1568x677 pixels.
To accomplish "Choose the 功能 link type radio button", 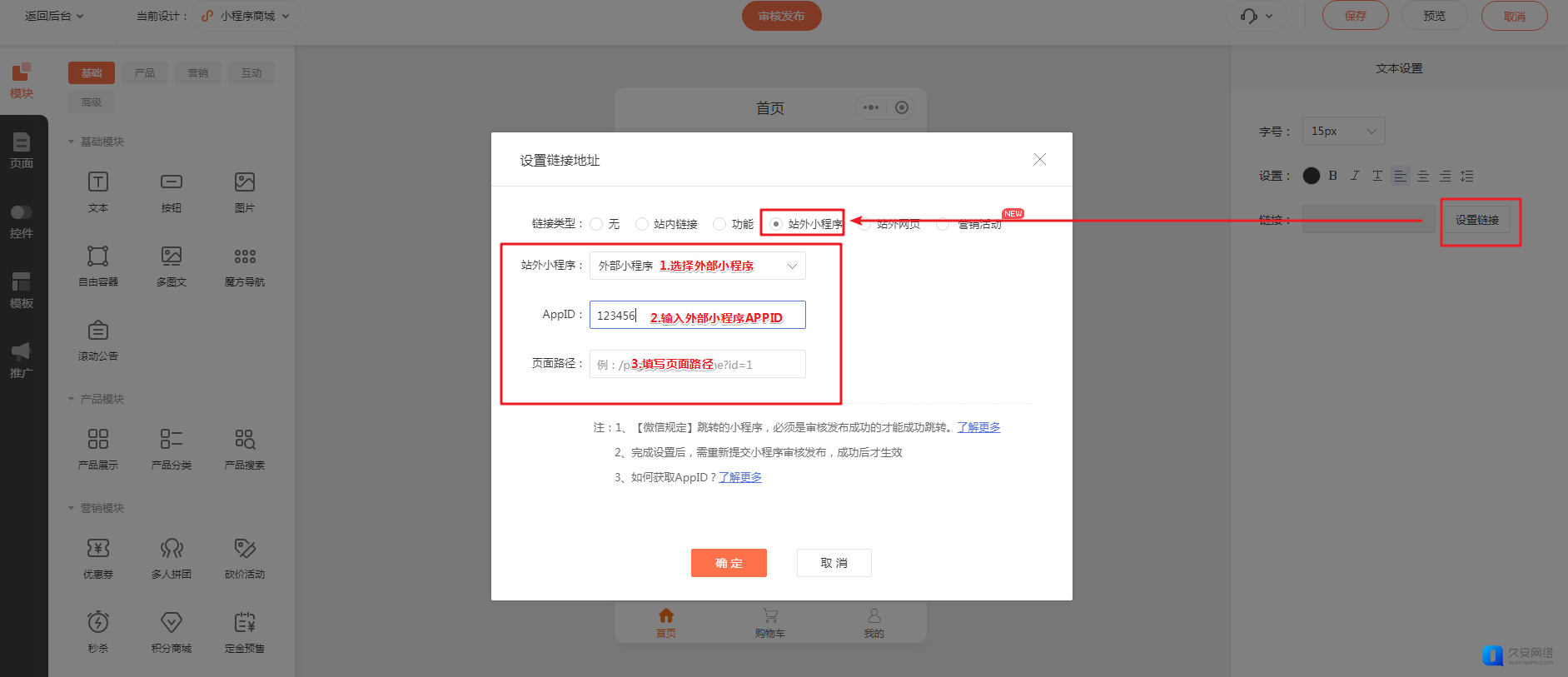I will tap(719, 224).
